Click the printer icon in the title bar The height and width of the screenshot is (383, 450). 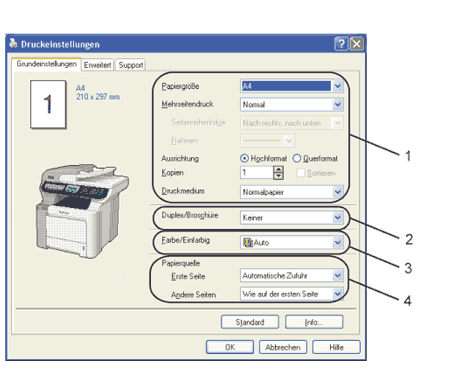(x=13, y=44)
